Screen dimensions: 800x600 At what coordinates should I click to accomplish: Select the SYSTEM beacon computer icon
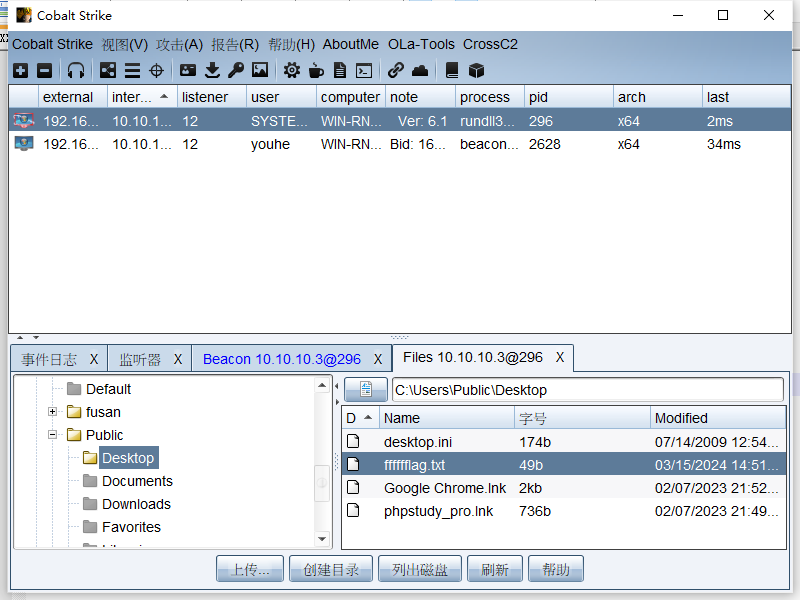23,120
